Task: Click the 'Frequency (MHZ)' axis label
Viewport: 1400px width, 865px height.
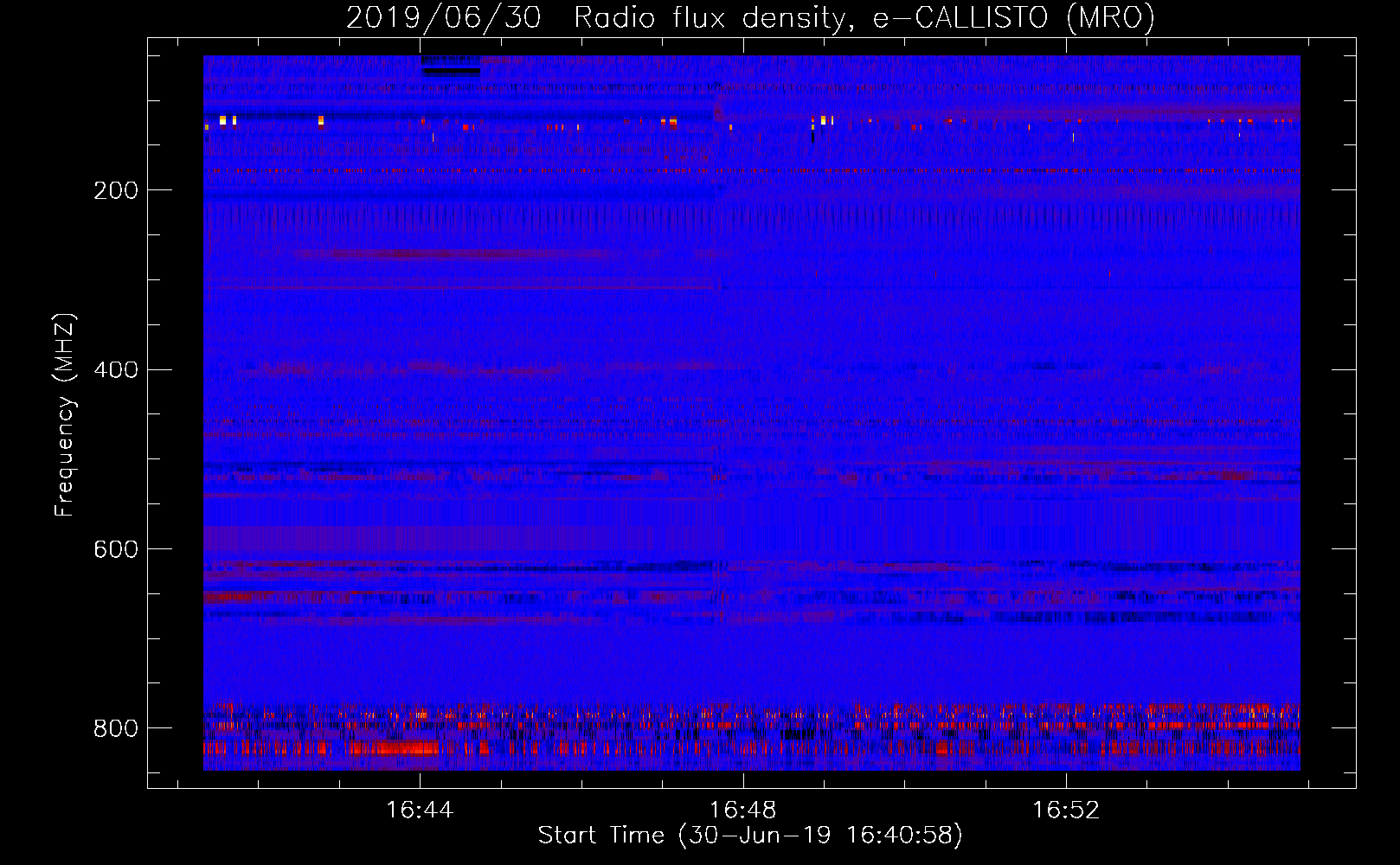Action: pos(65,414)
